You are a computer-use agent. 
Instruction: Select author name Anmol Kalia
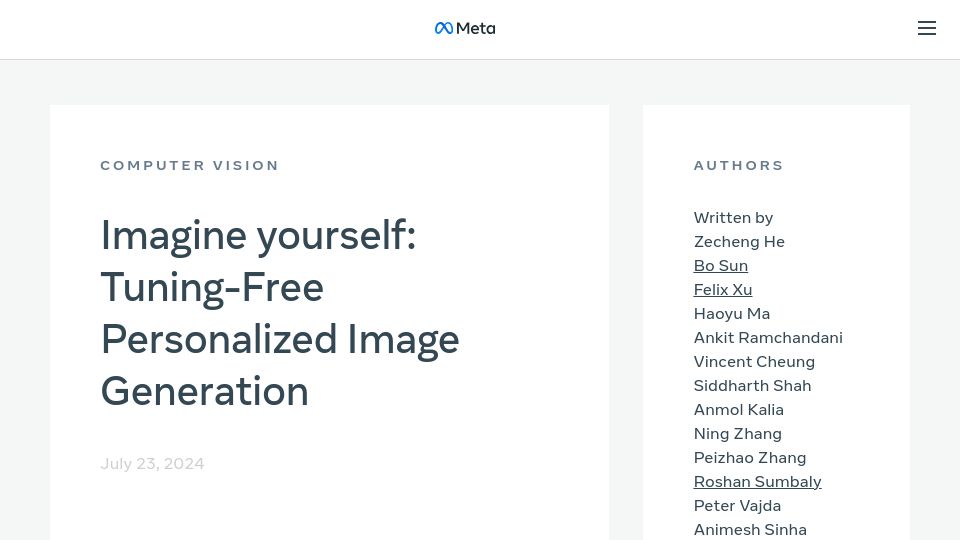(x=738, y=410)
